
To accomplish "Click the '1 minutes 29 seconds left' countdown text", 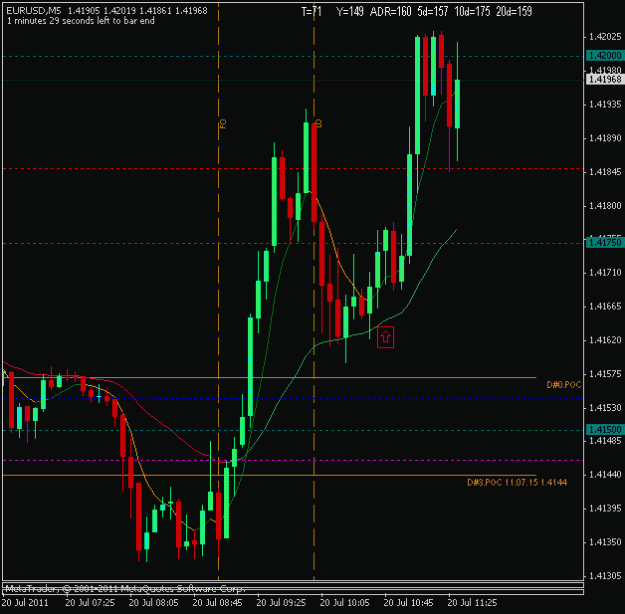I will (81, 21).
